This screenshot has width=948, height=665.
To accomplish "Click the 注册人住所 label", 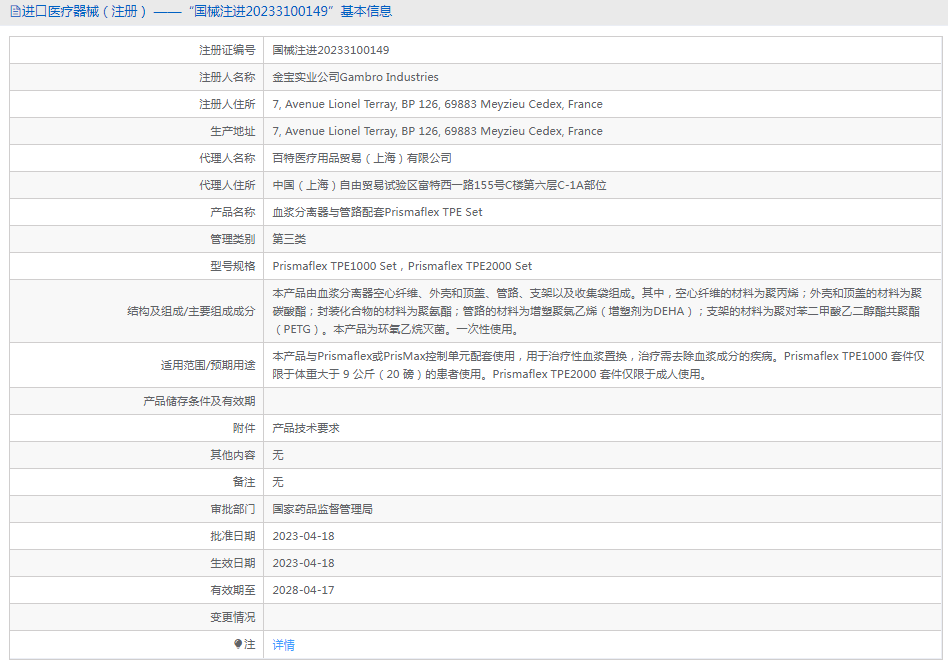I will pyautogui.click(x=227, y=104).
